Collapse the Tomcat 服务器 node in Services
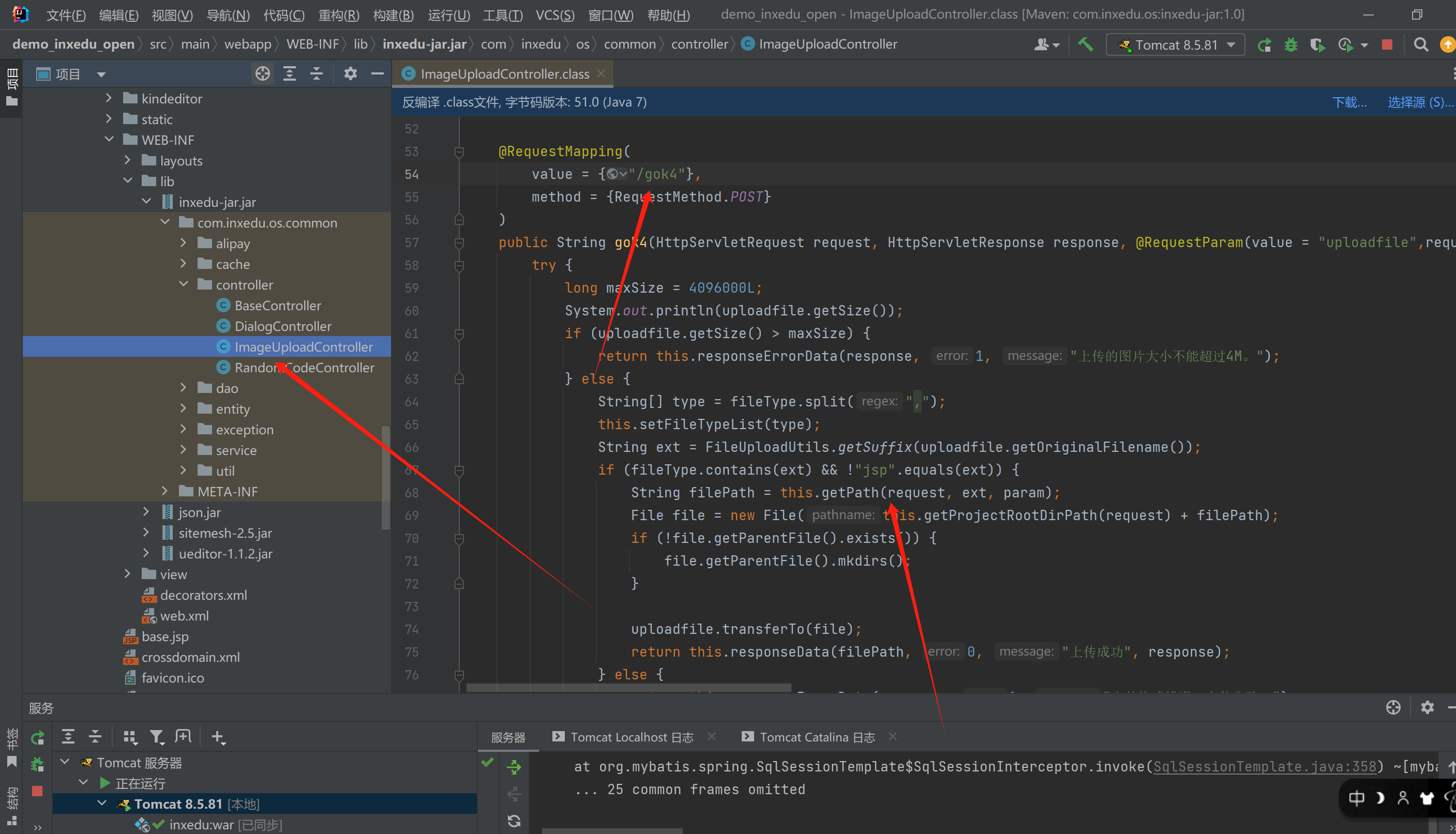The image size is (1456, 834). coord(65,762)
